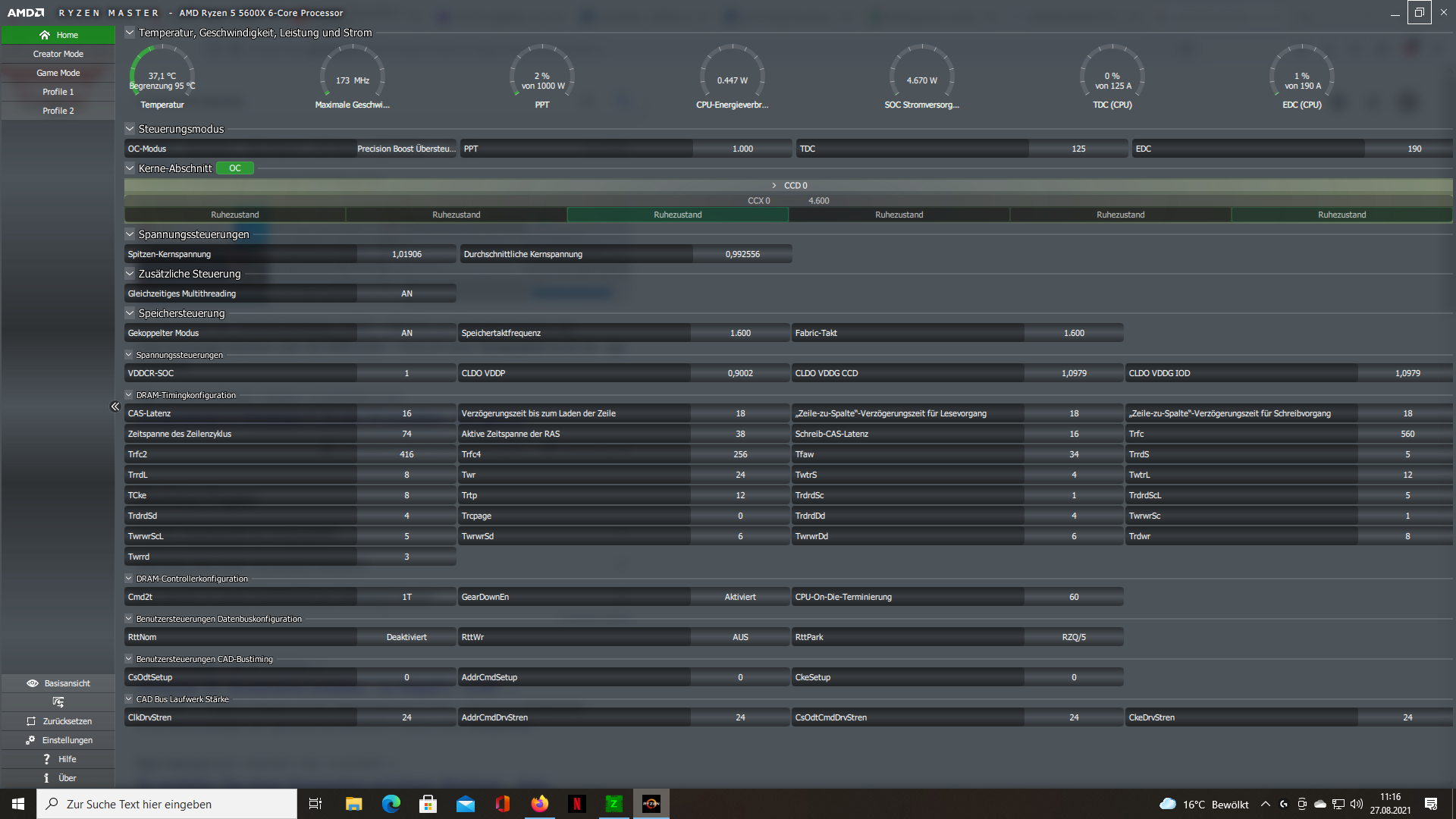Switch to Basisansicht using the eye icon
The image size is (1456, 819).
[33, 683]
